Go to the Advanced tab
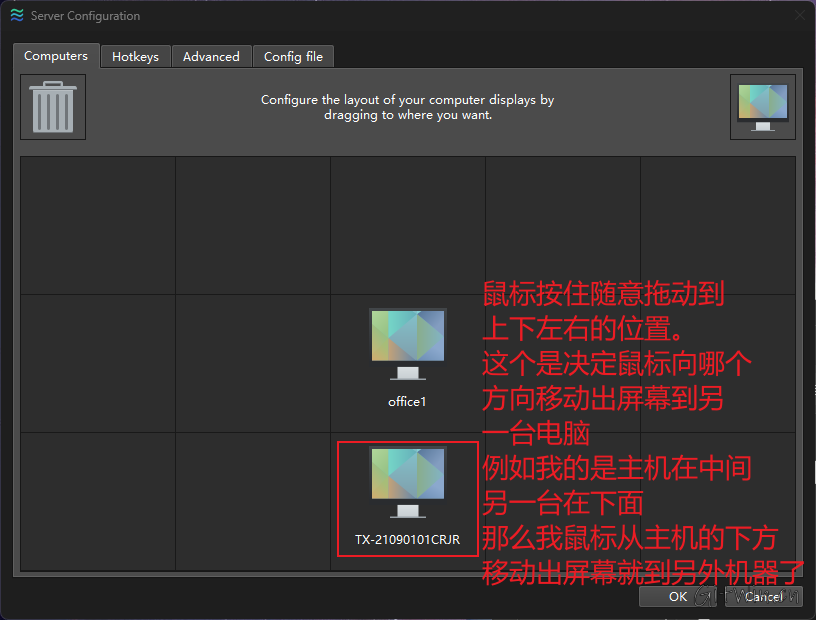 click(x=211, y=57)
